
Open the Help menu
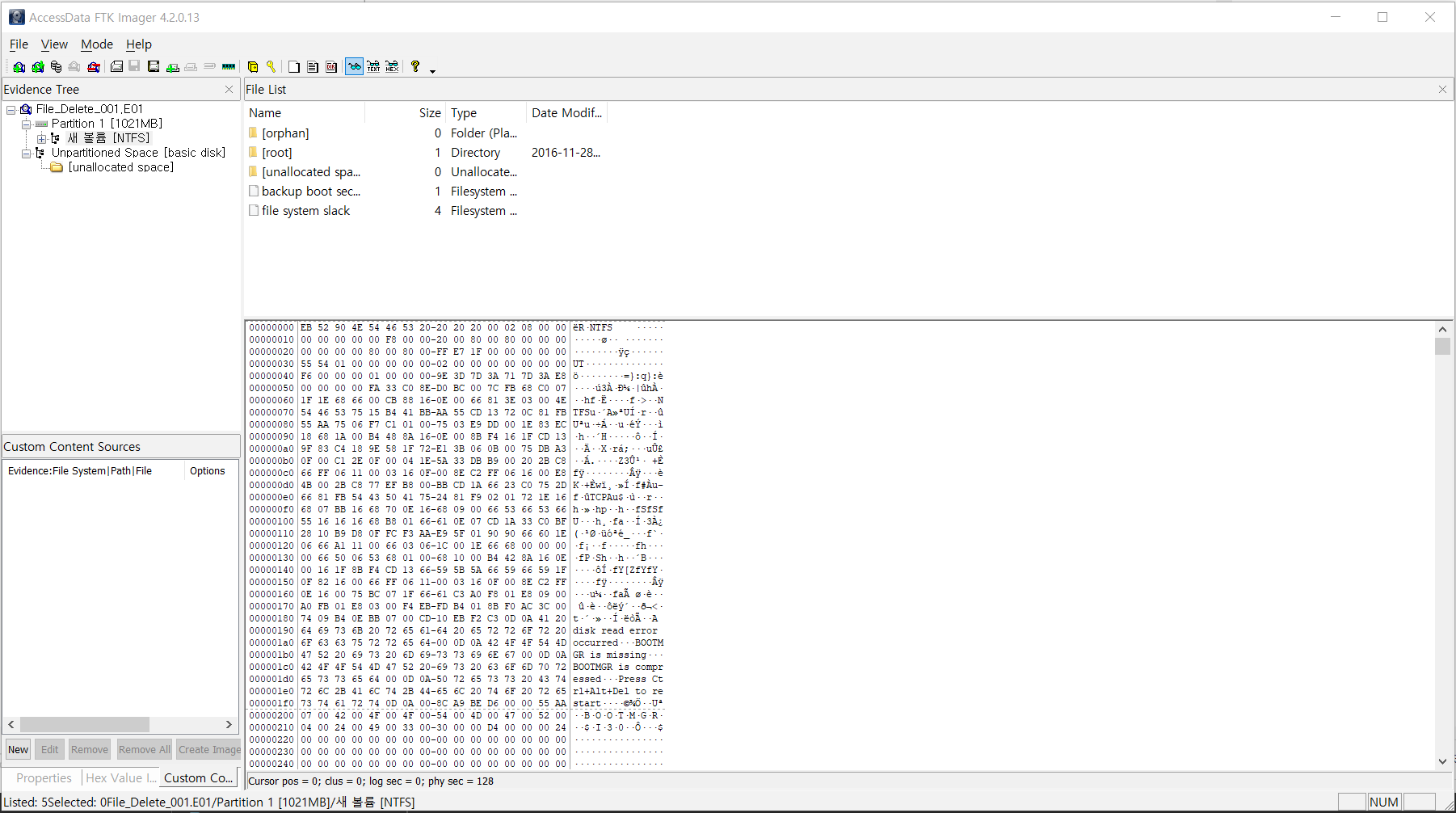139,44
